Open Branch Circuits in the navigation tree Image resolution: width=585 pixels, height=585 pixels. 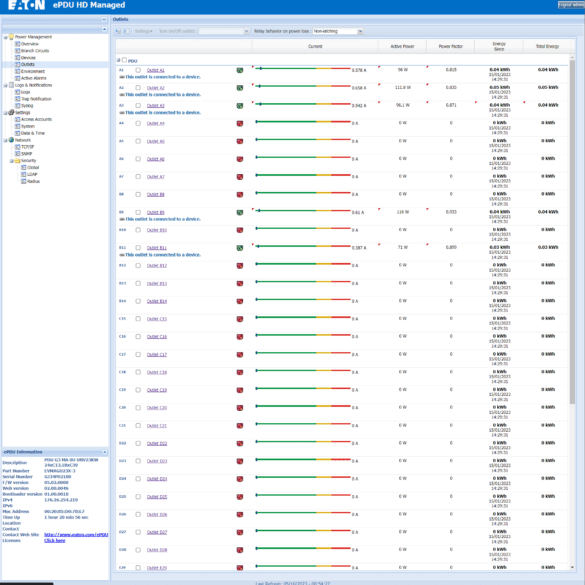point(35,51)
